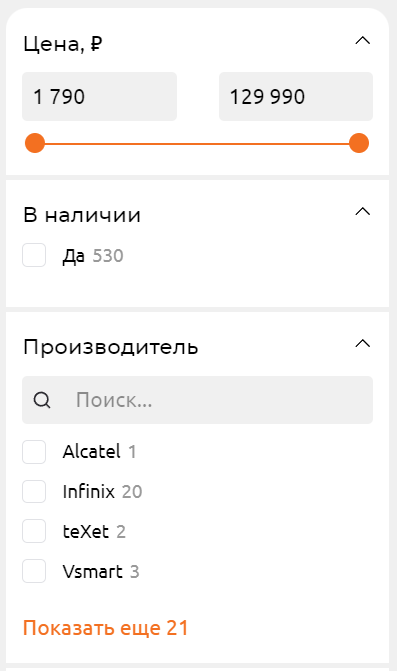This screenshot has height=671, width=397.
Task: Tick the Alcatel manufacturer checkbox
Action: tap(34, 452)
